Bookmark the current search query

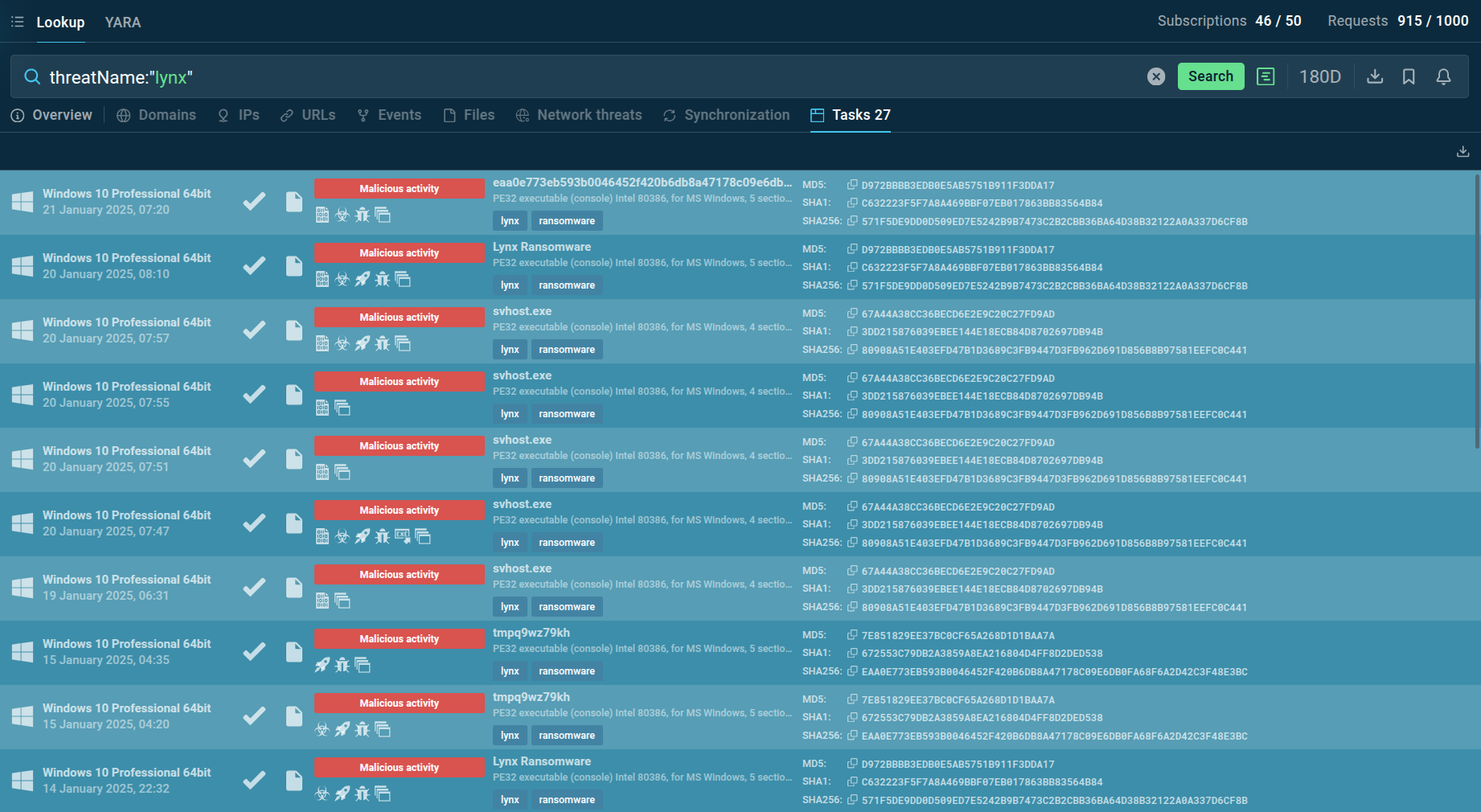[1409, 76]
